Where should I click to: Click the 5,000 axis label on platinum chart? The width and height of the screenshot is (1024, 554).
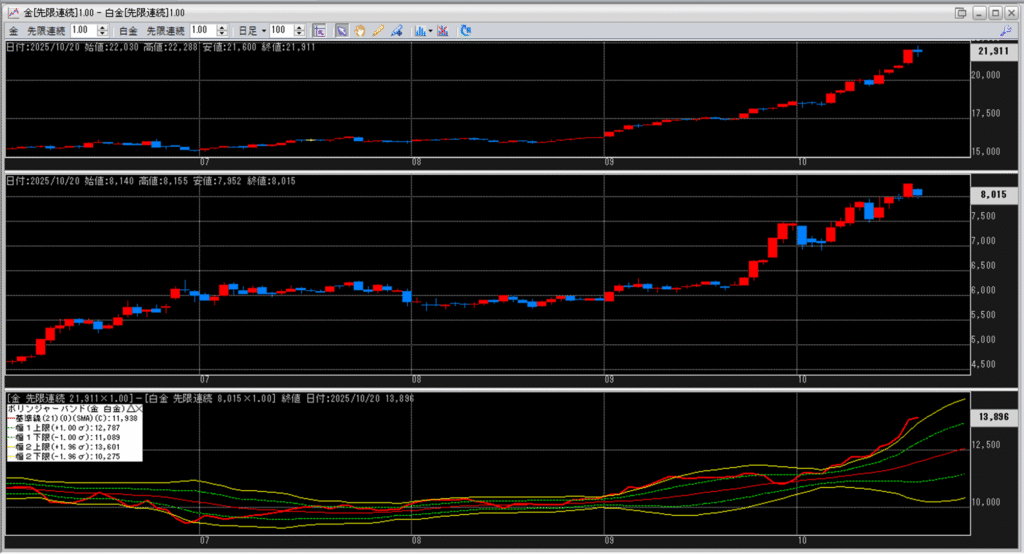click(x=984, y=340)
